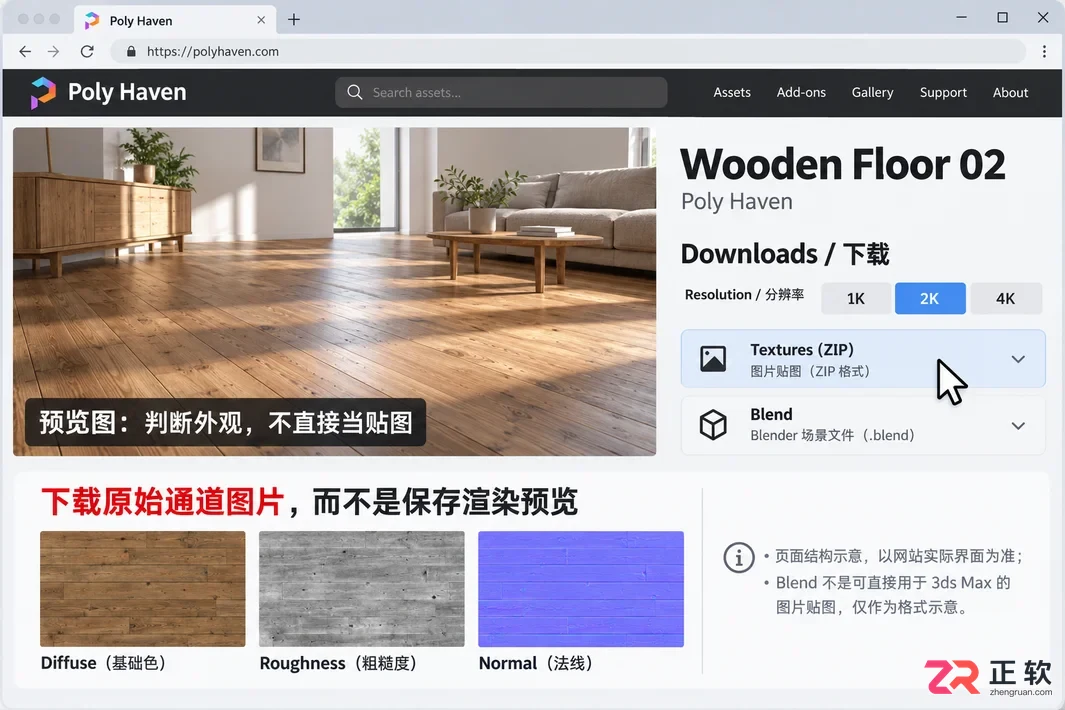The width and height of the screenshot is (1065, 710).
Task: Click the search magnifier icon
Action: pos(355,92)
